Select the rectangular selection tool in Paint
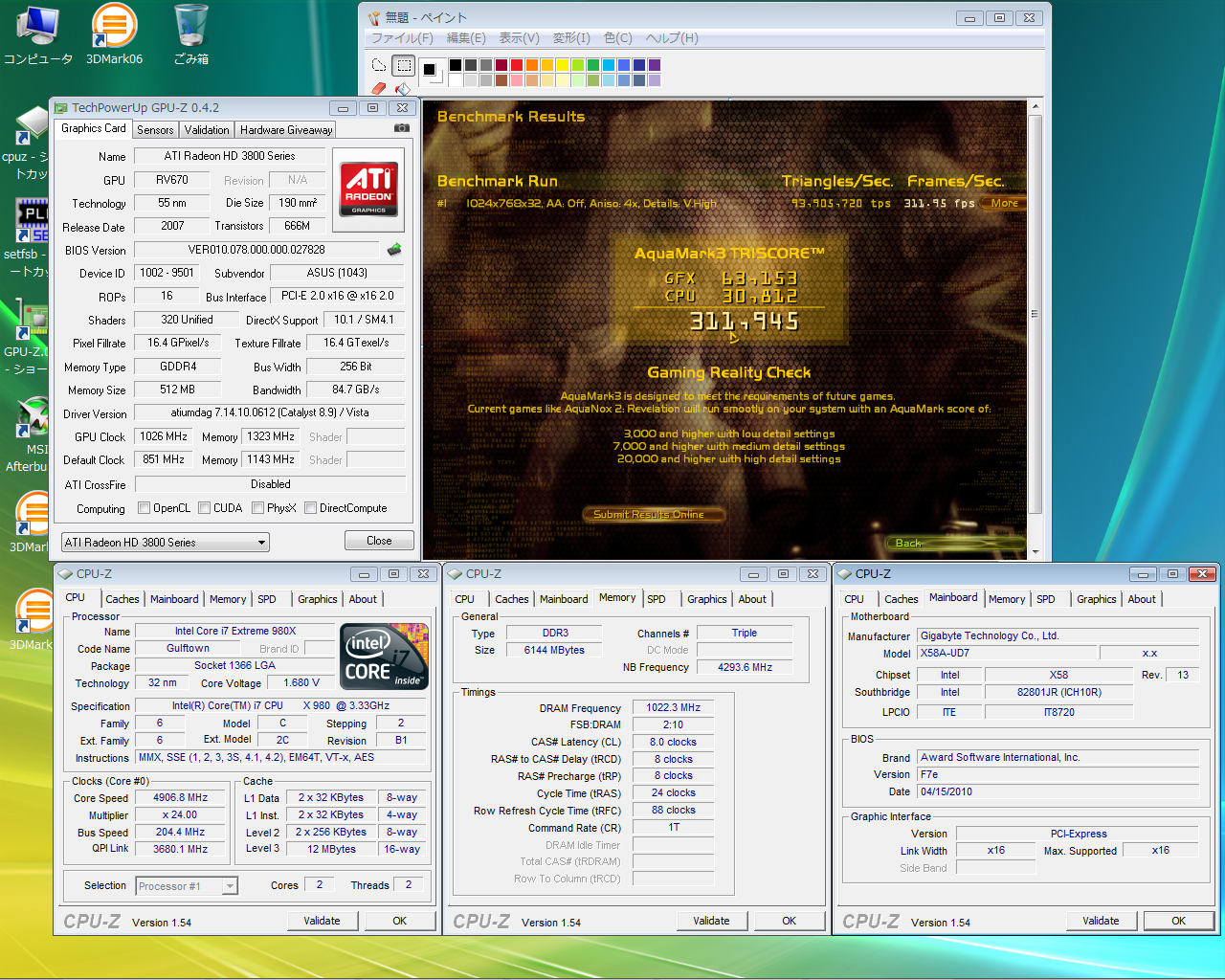1225x980 pixels. (x=404, y=66)
